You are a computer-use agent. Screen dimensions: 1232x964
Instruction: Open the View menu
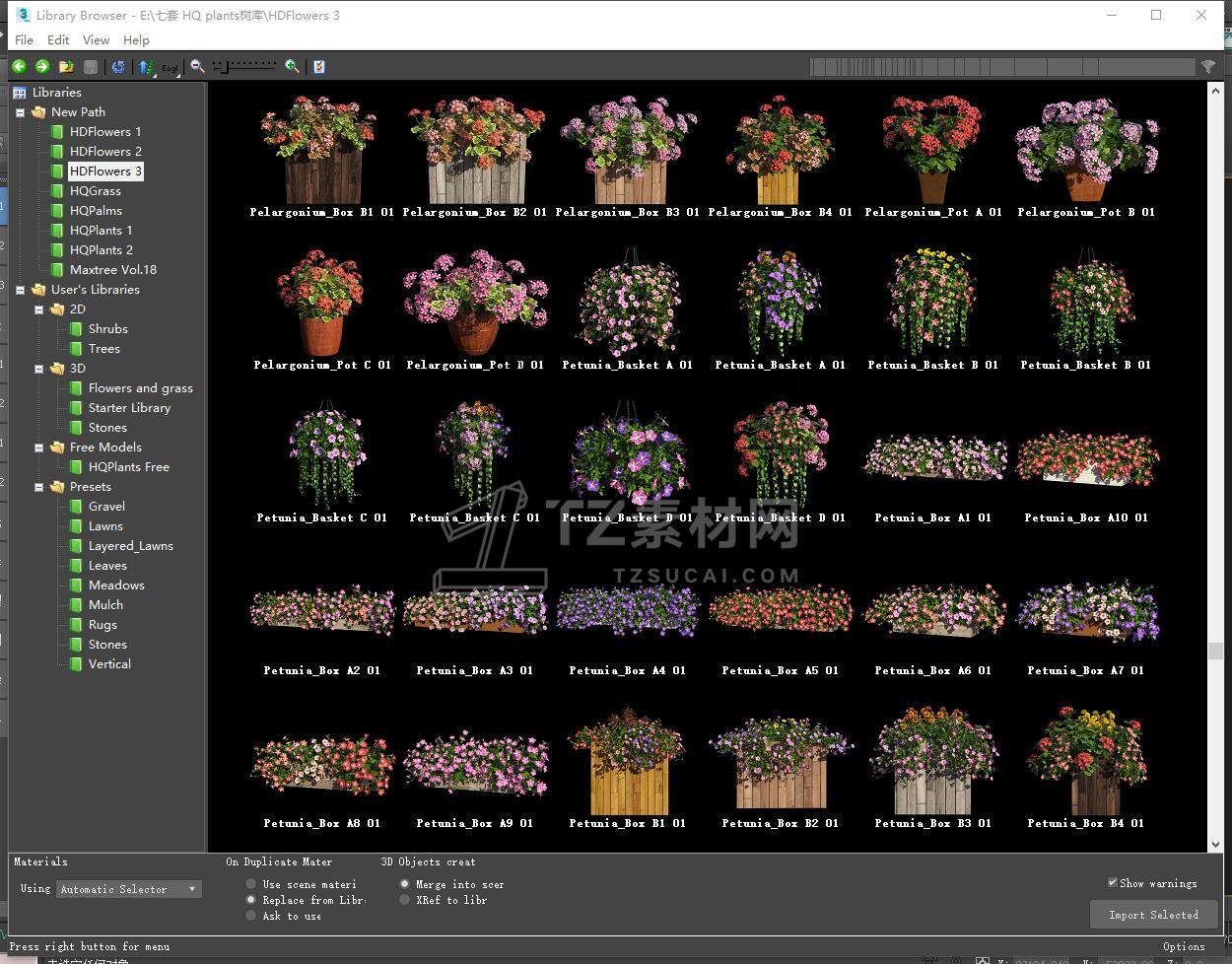tap(96, 39)
